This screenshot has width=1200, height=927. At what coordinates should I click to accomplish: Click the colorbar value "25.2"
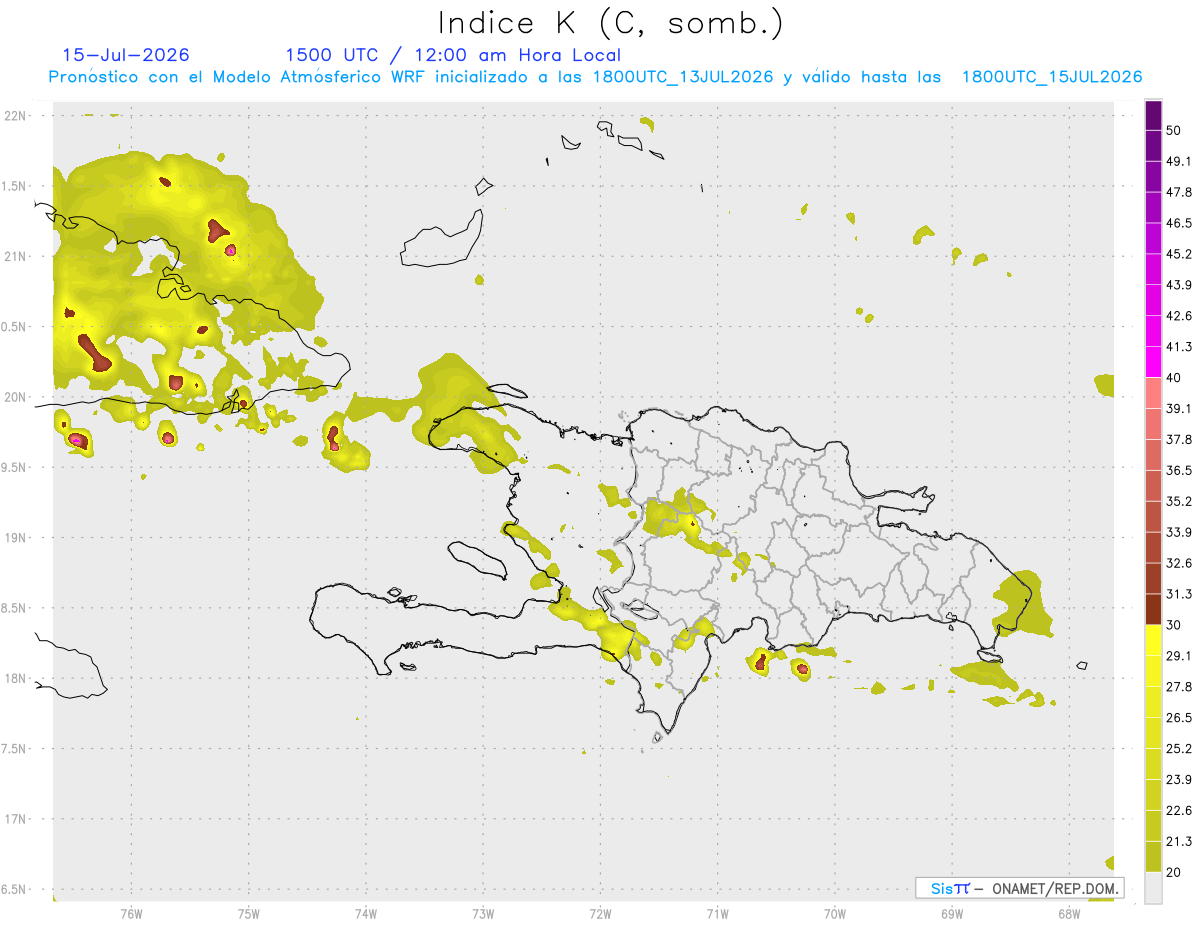pyautogui.click(x=1179, y=749)
